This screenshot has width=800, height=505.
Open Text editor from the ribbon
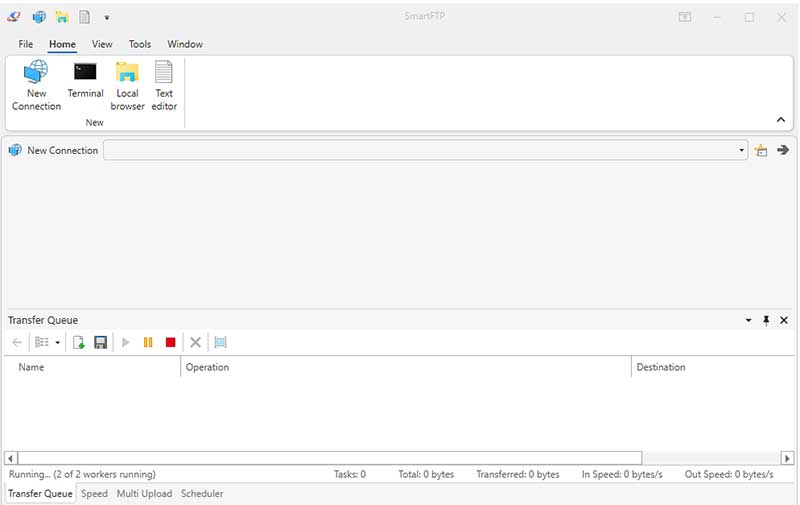(164, 85)
